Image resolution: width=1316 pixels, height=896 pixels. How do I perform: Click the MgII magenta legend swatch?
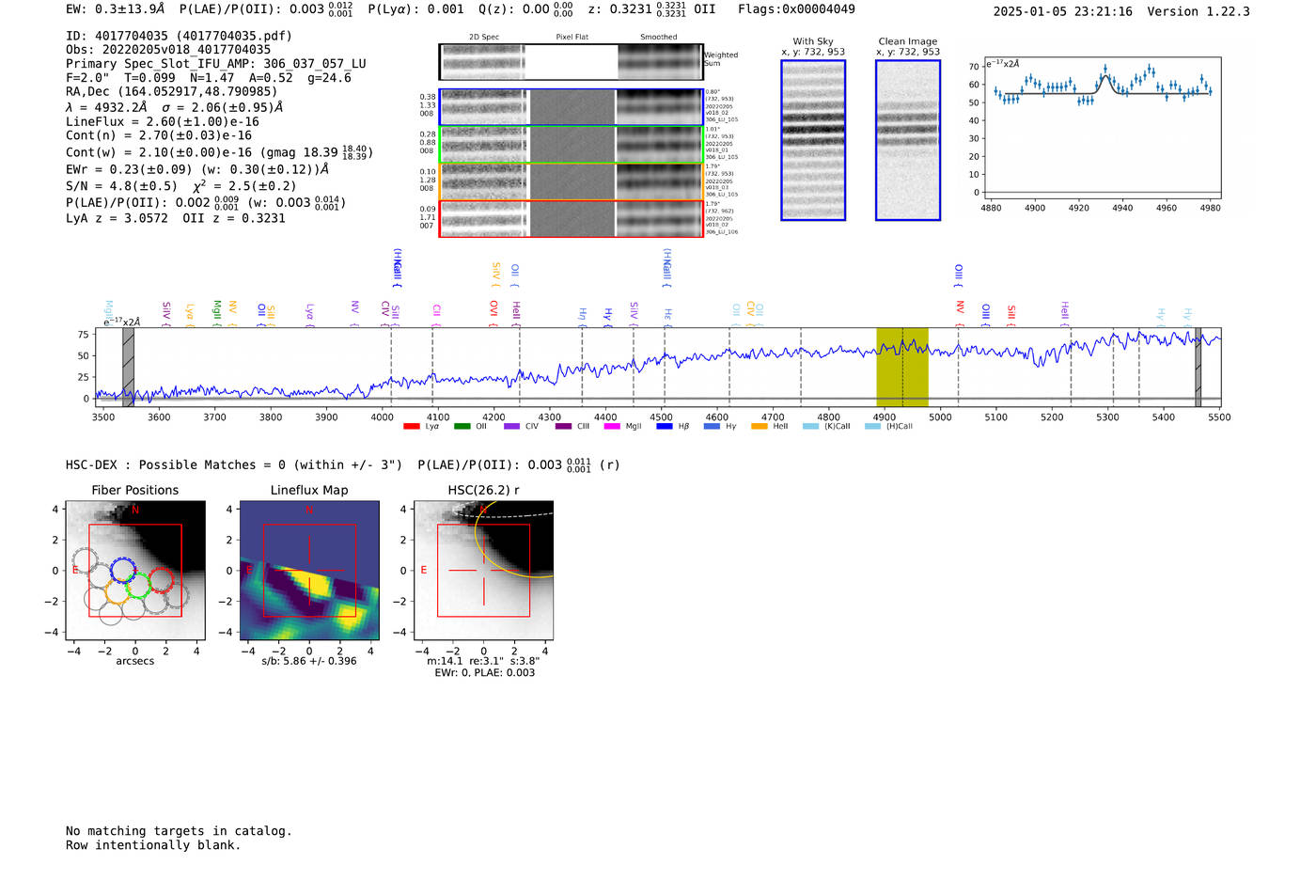click(x=612, y=427)
